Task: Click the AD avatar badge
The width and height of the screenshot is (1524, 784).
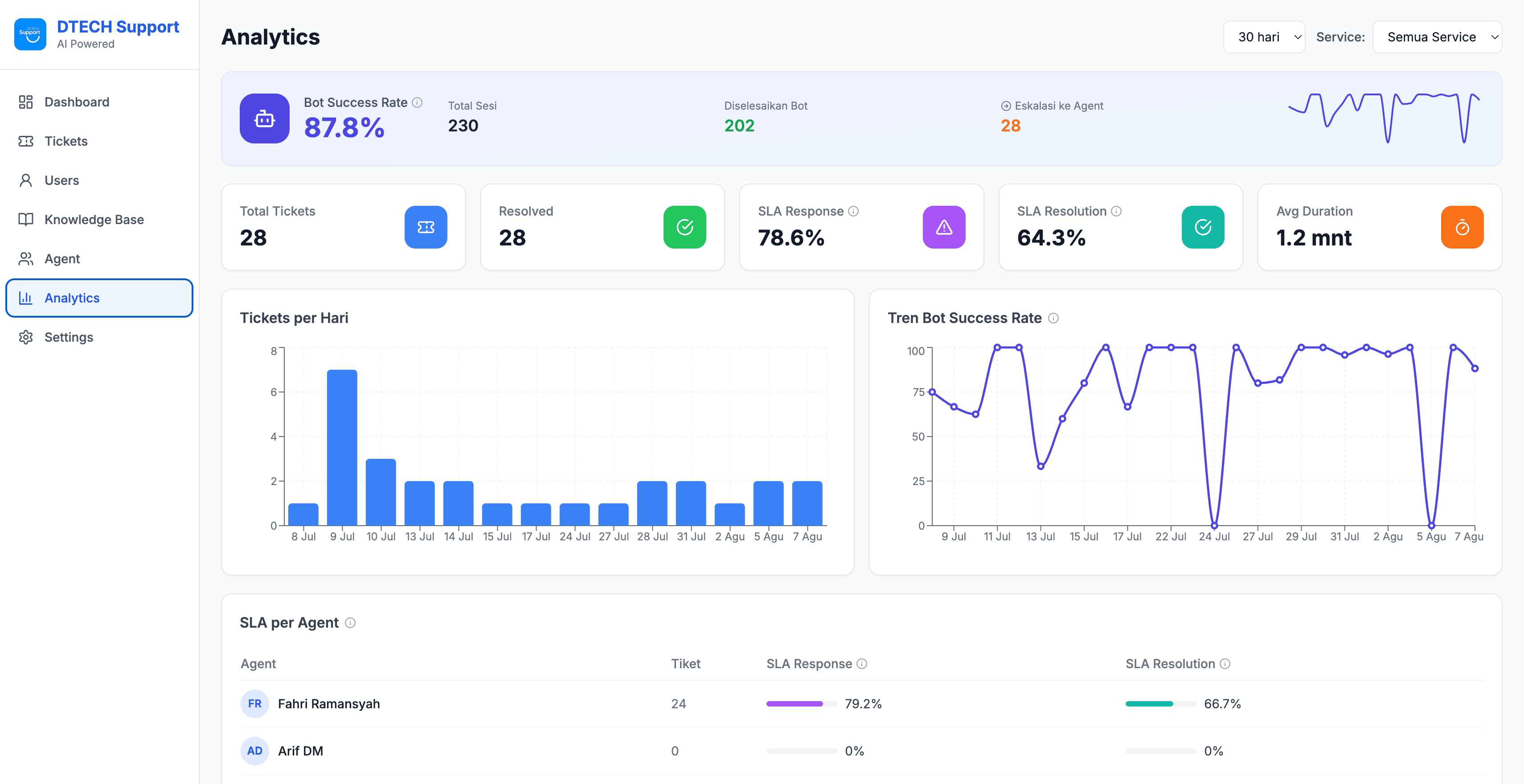Action: [x=254, y=751]
